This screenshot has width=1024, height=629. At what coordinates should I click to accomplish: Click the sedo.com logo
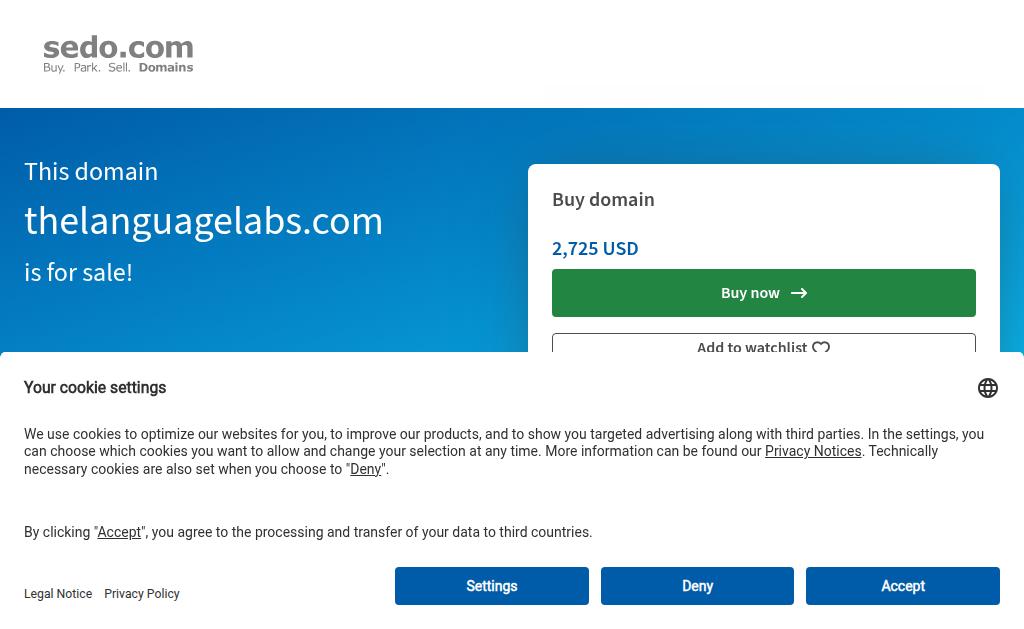coord(118,54)
